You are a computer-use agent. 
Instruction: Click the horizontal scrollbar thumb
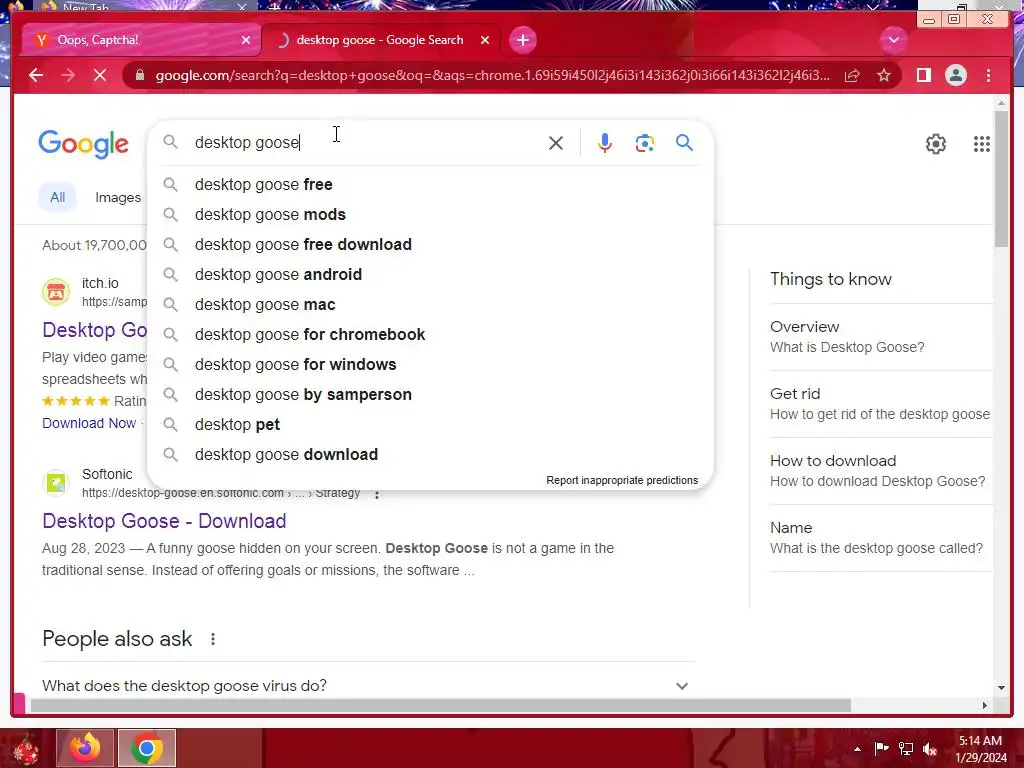(441, 705)
